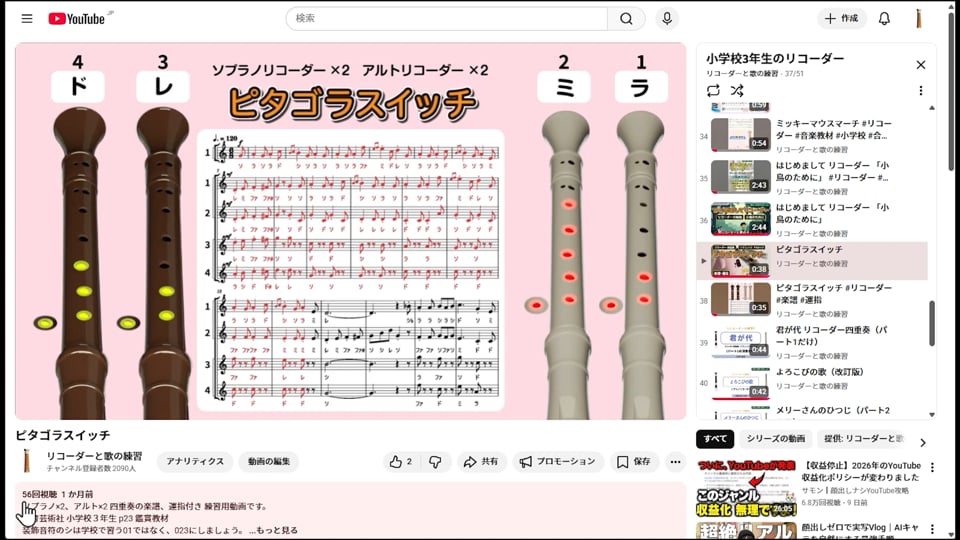Click channel avatar beside video title
The height and width of the screenshot is (540, 960).
tap(26, 461)
